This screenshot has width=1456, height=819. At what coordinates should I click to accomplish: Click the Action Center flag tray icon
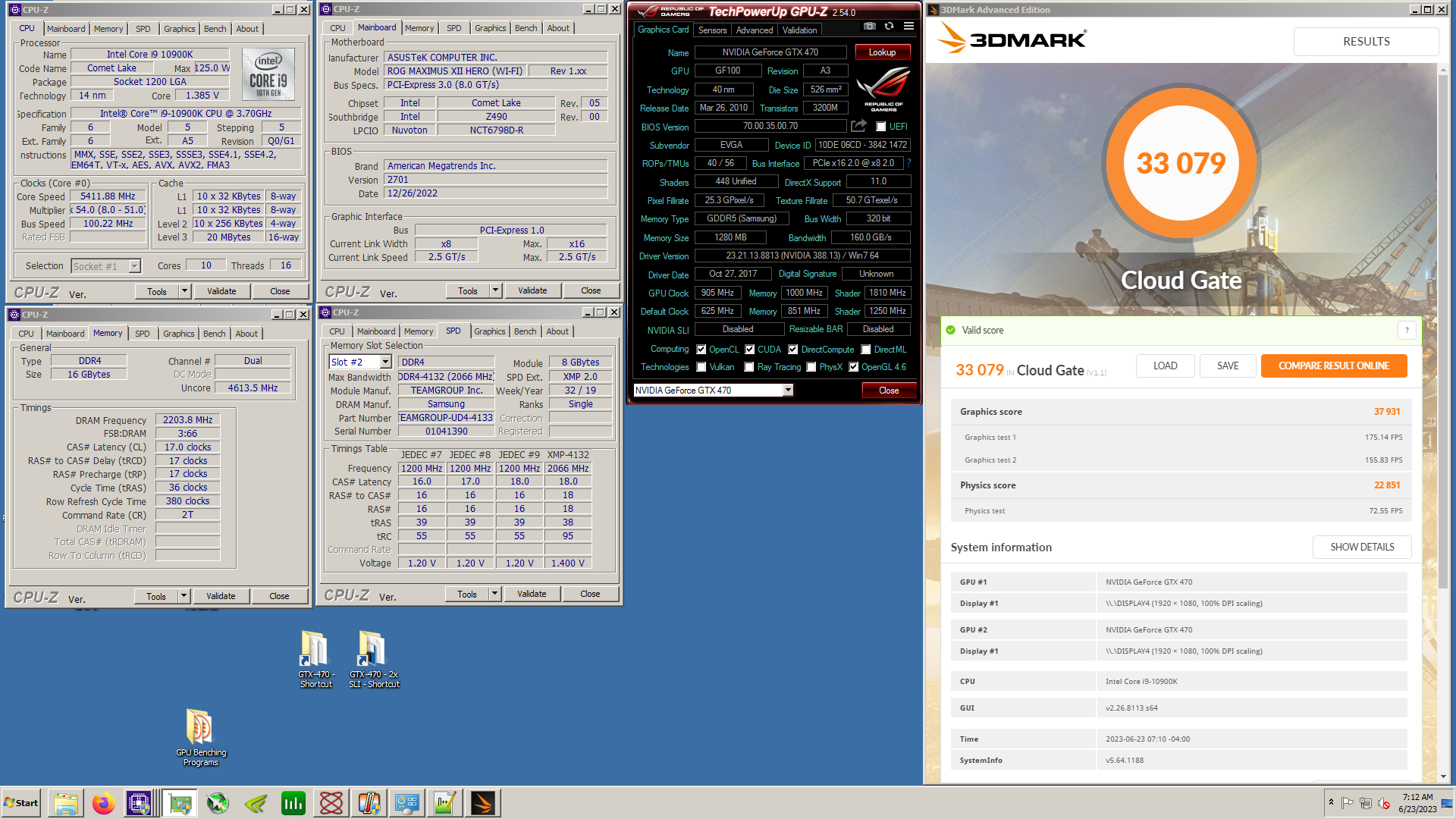(1347, 803)
